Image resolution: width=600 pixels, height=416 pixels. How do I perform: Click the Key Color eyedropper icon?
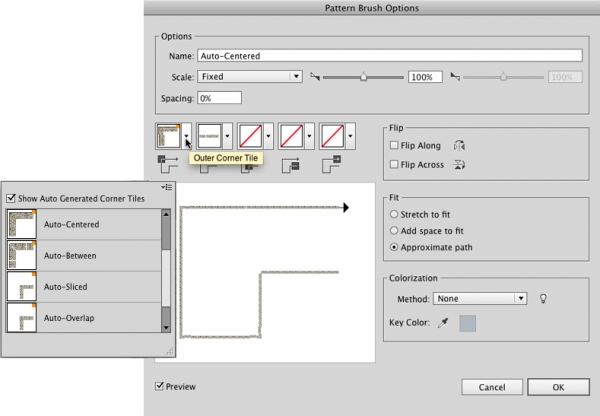pos(443,323)
